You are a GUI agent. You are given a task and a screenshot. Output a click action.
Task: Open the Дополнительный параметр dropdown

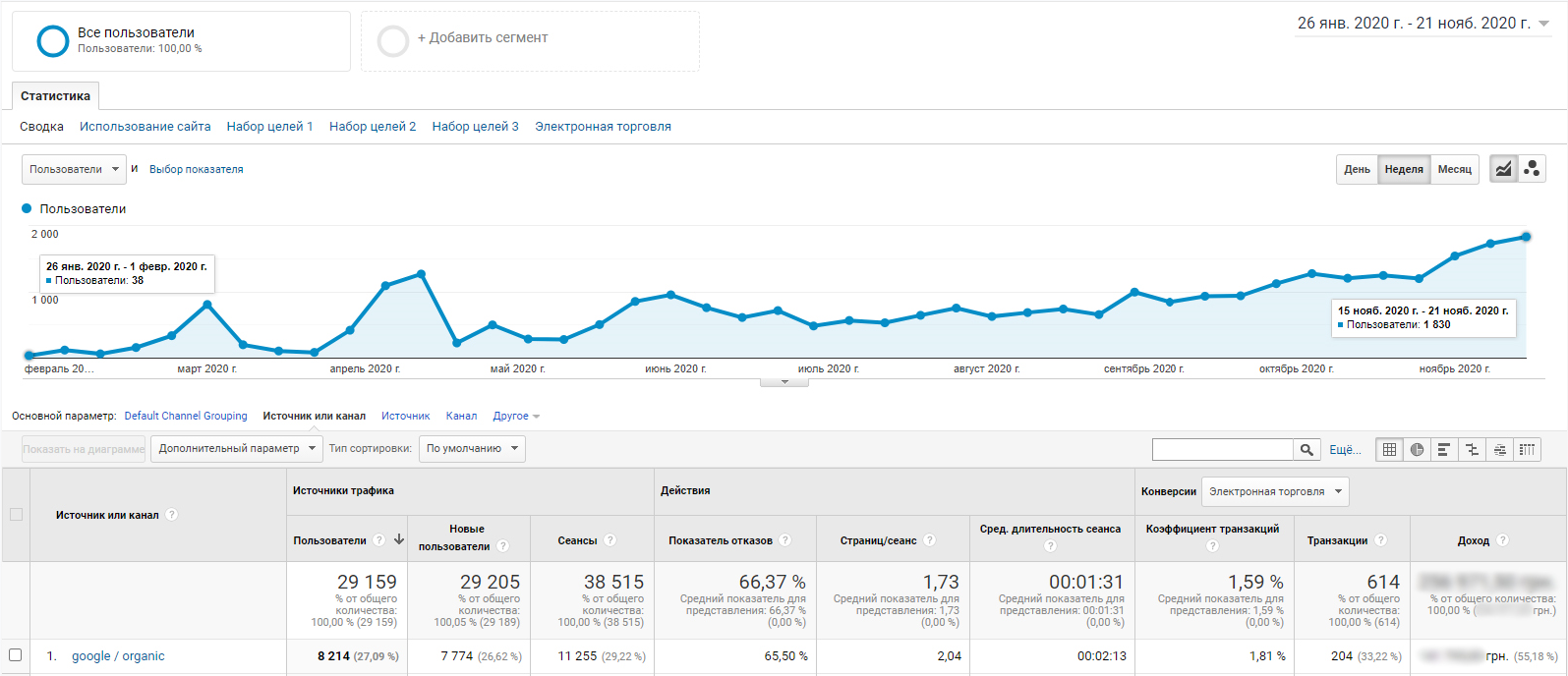click(237, 448)
